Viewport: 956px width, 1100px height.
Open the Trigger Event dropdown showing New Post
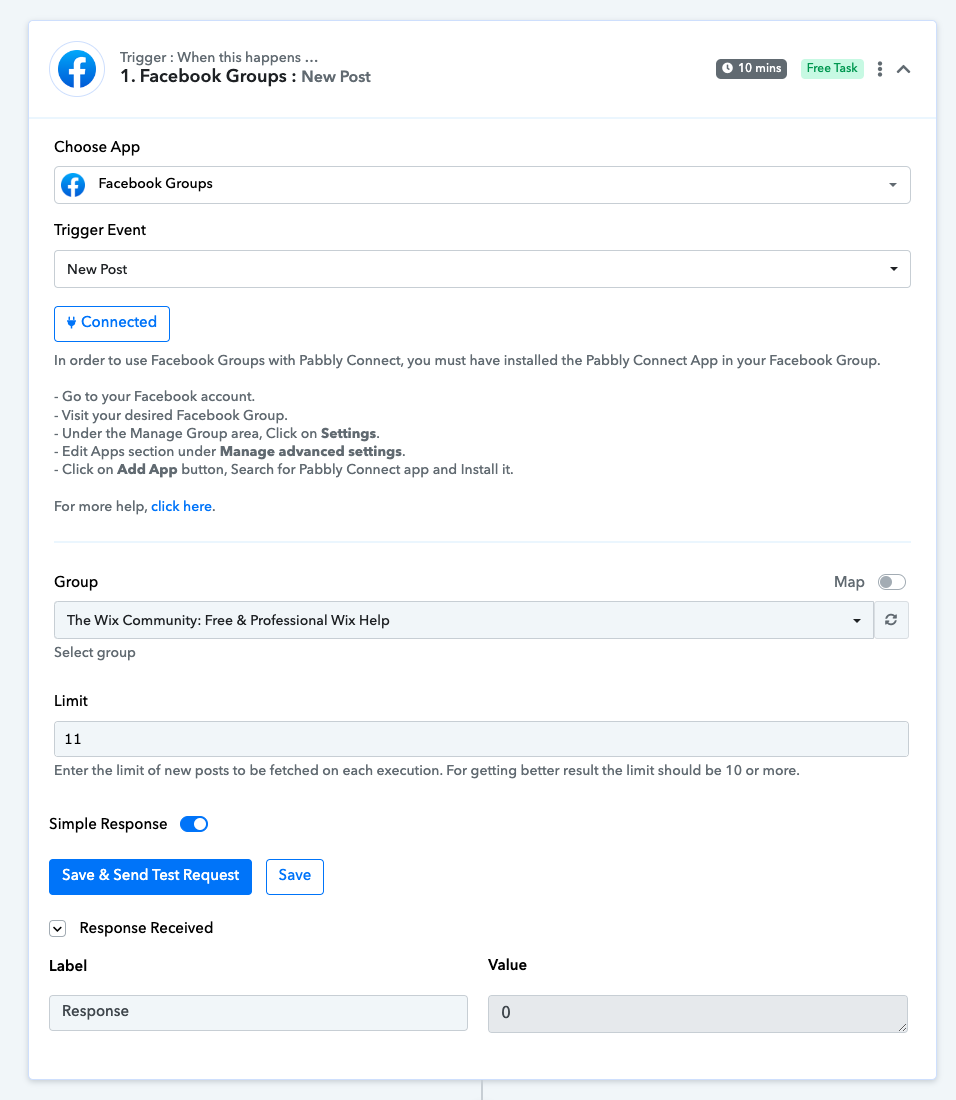[x=482, y=269]
